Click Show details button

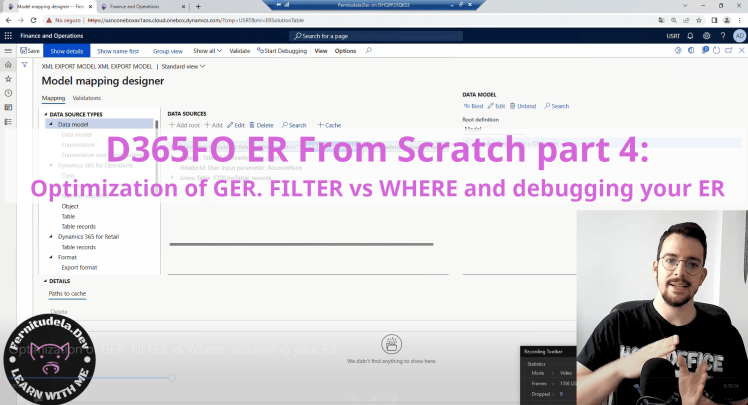pos(67,51)
